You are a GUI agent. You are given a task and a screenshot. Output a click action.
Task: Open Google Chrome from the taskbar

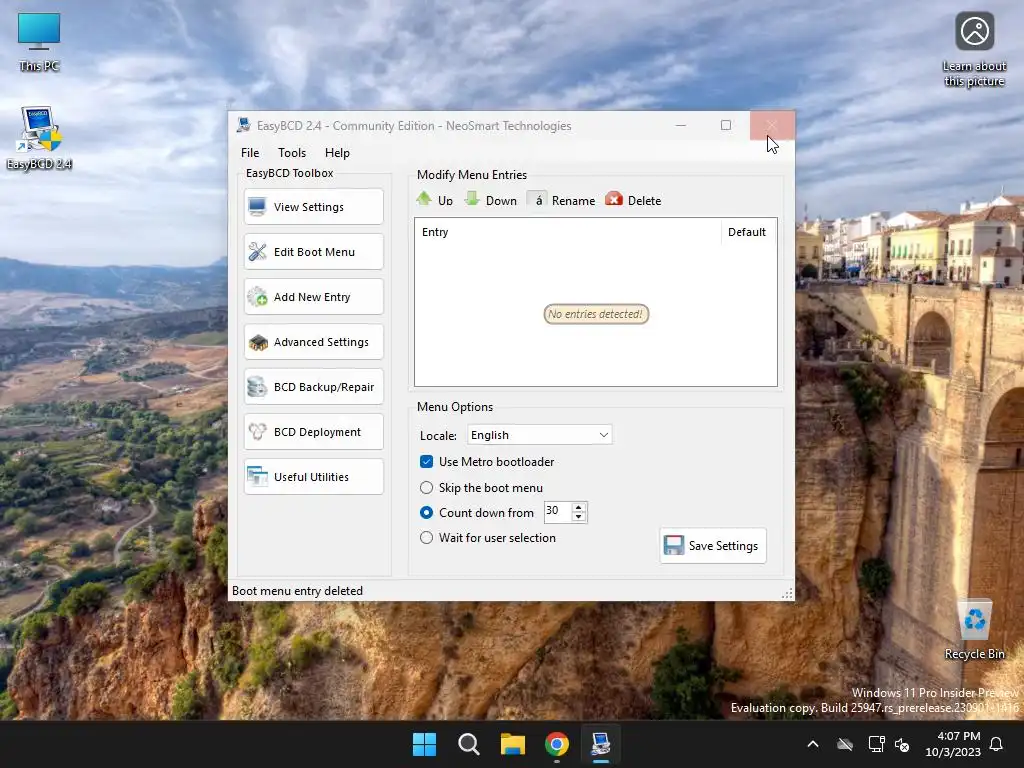[557, 744]
